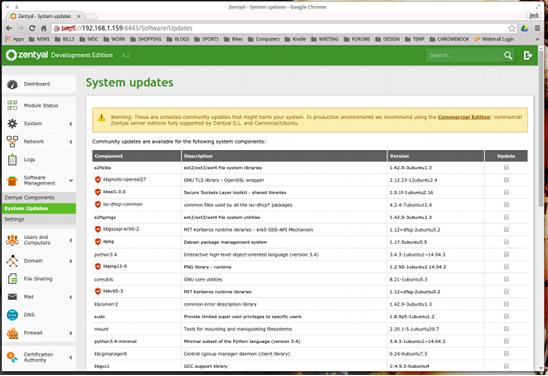Open Zentyal Components submenu item
The height and width of the screenshot is (376, 548).
(39, 197)
